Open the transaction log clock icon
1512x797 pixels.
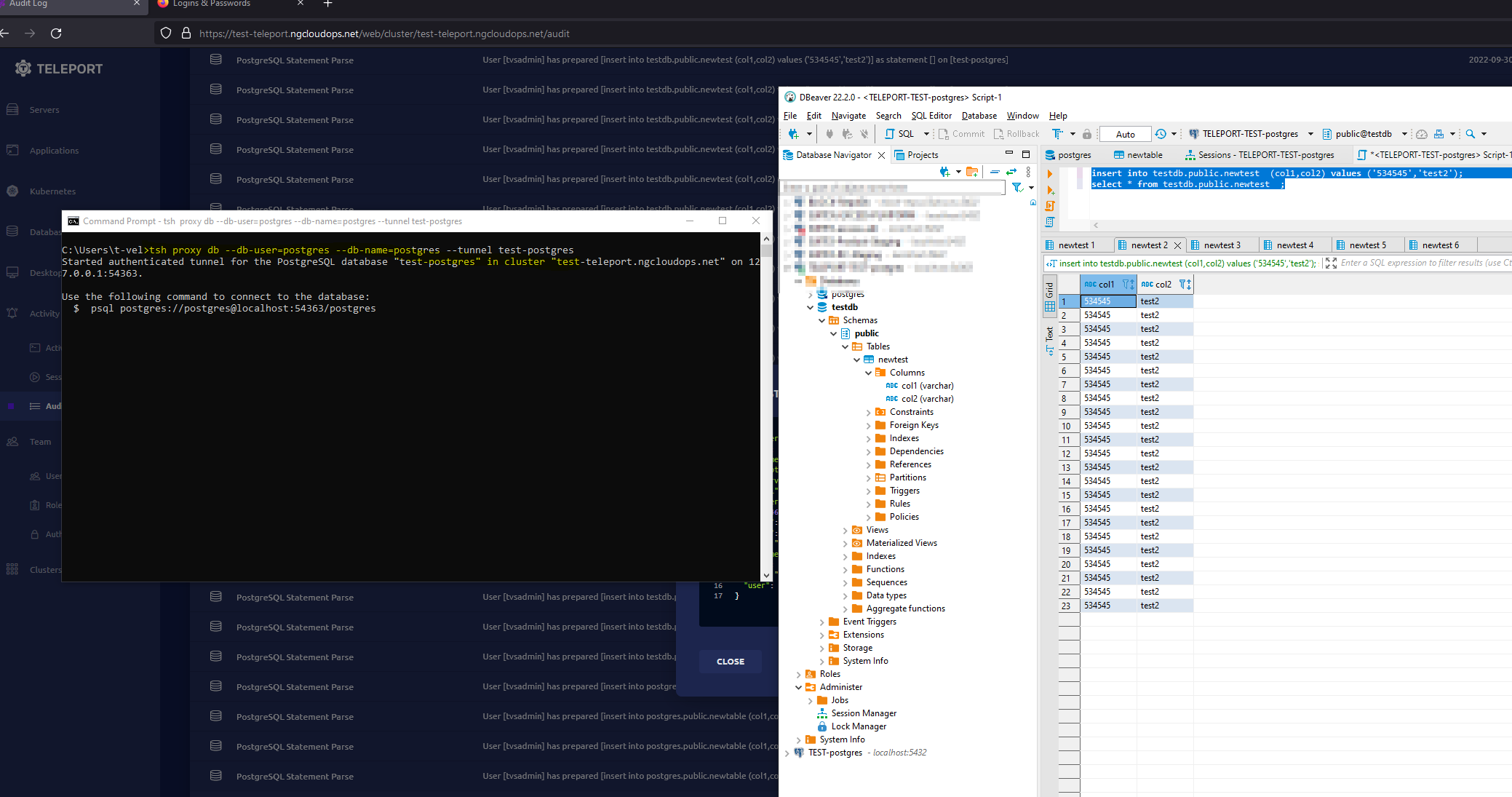(x=1161, y=134)
